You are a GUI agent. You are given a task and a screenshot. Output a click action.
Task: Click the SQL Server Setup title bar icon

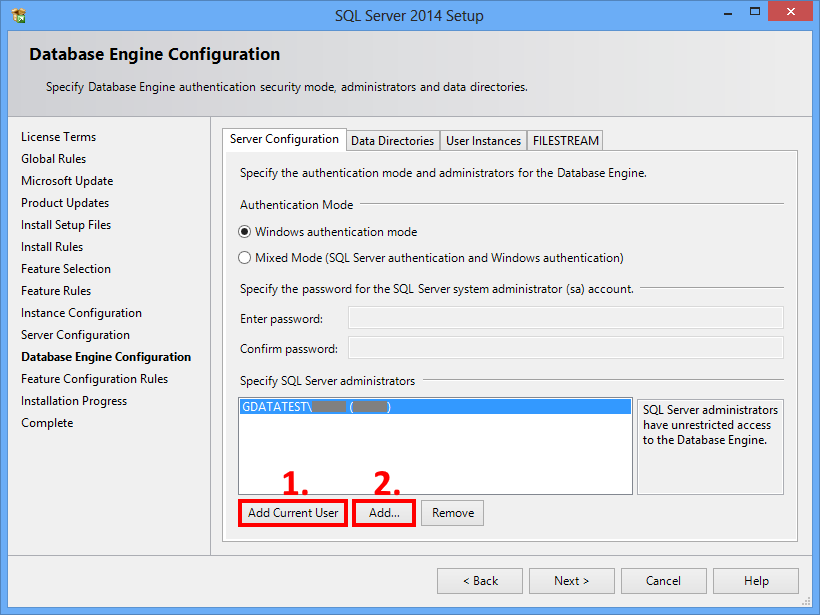pyautogui.click(x=19, y=16)
